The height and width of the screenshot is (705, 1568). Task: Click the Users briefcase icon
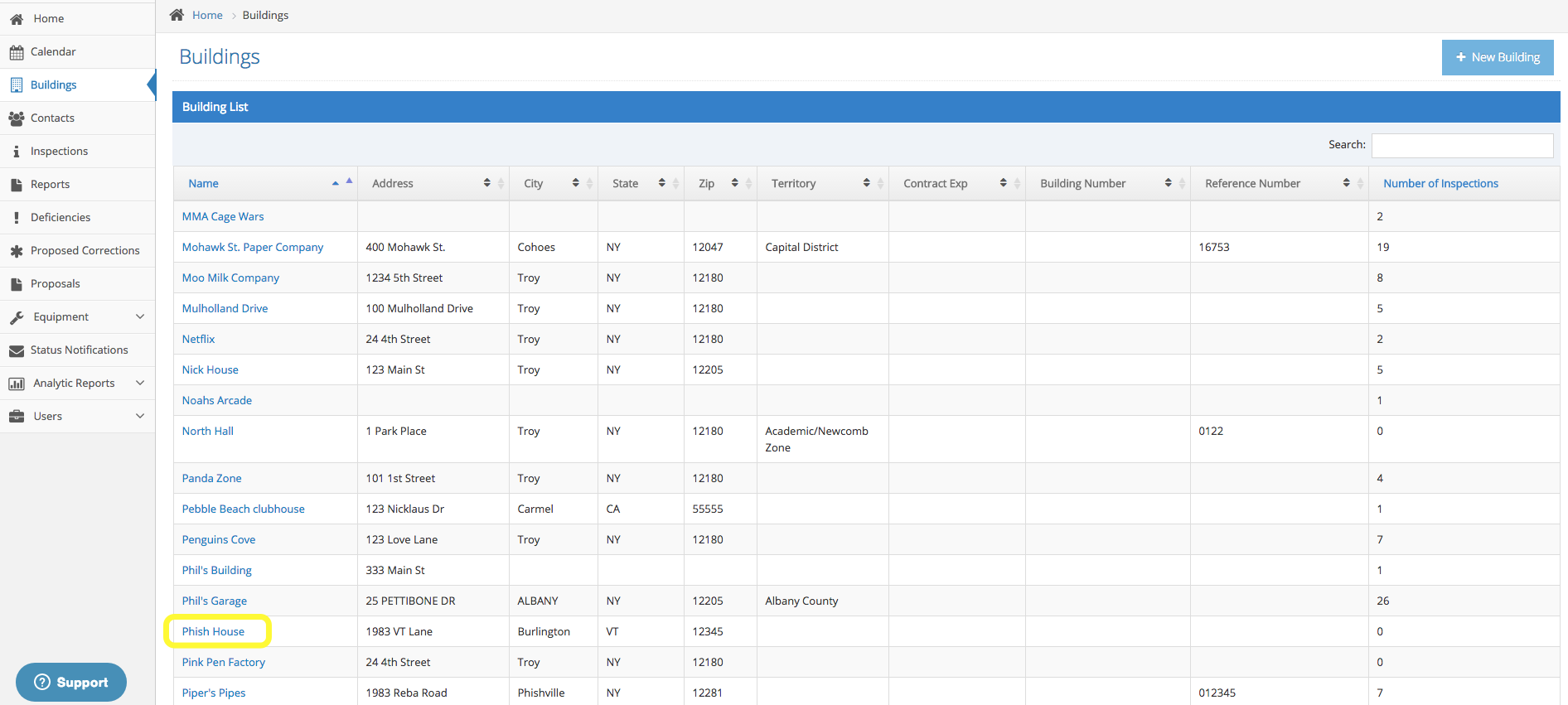(x=17, y=417)
